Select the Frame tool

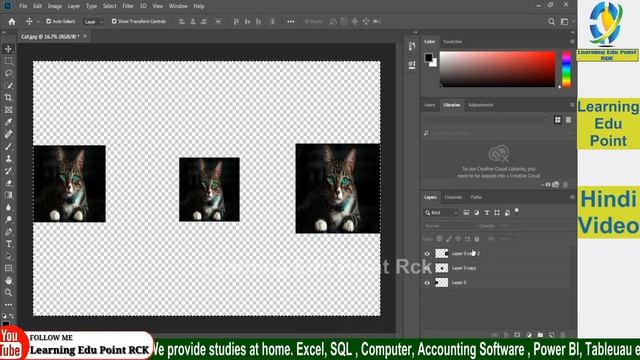click(x=8, y=110)
